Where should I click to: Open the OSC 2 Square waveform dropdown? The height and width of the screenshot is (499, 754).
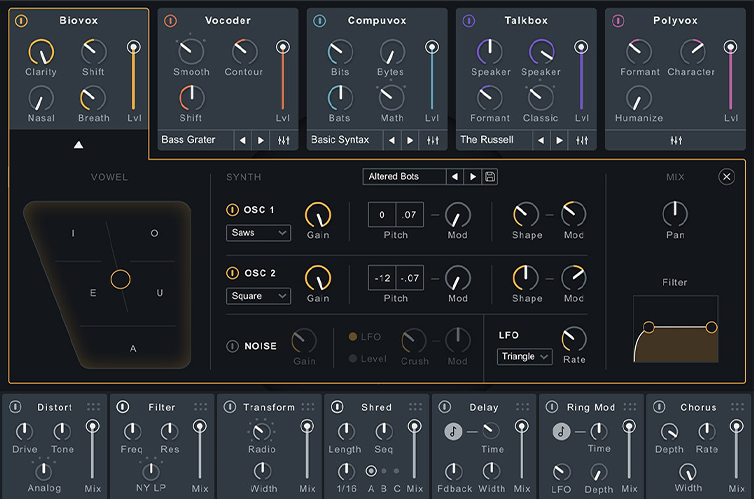[258, 296]
